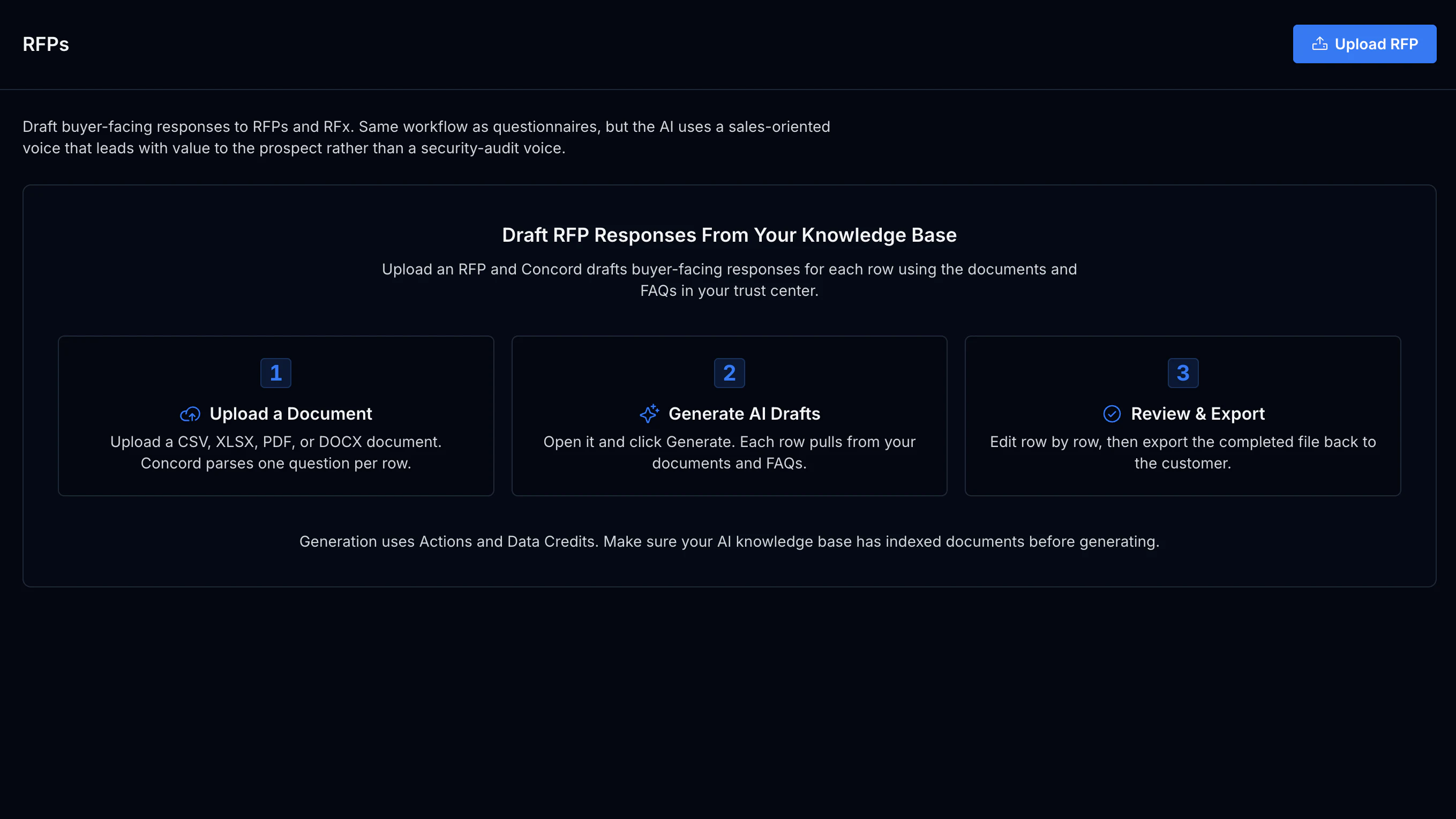Click the Upload a Document heading
1456x819 pixels.
[290, 414]
